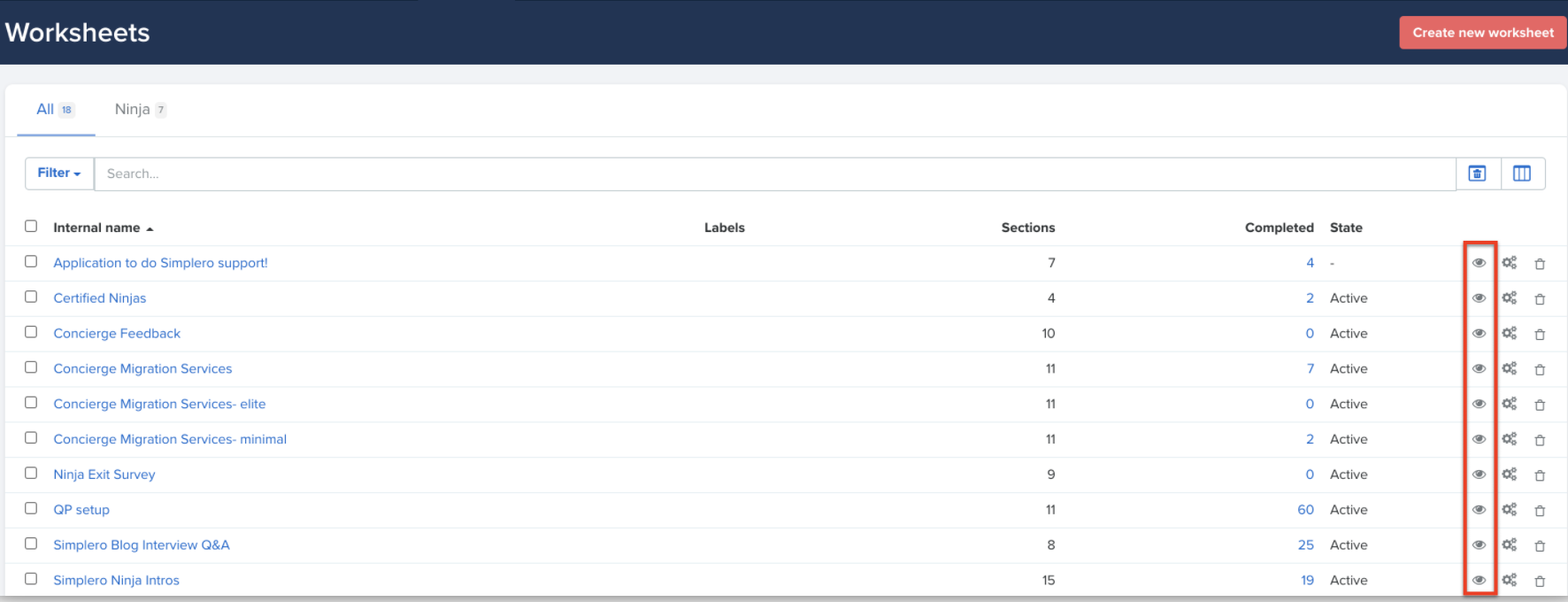The image size is (1568, 602).
Task: Check the Simplero Ninja Intros checkbox
Action: [x=31, y=579]
